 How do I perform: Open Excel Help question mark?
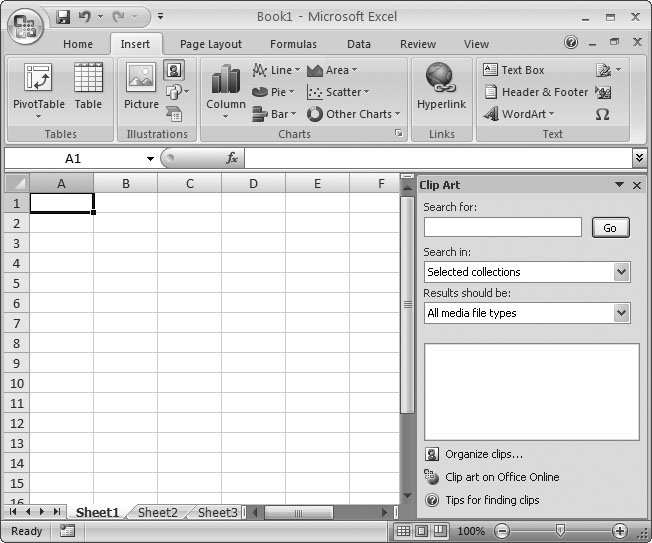click(x=571, y=42)
